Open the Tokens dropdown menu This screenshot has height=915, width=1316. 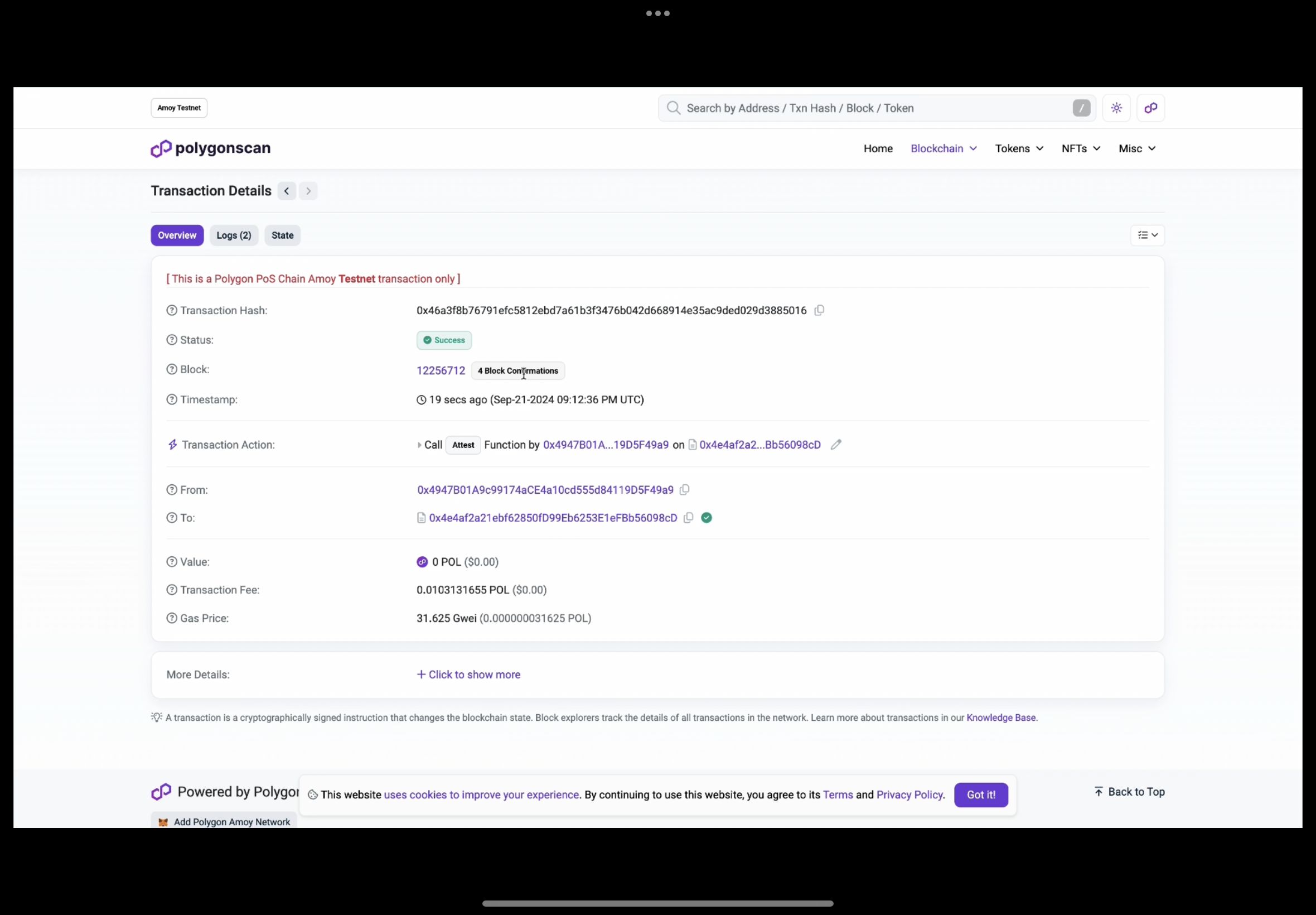[x=1019, y=148]
